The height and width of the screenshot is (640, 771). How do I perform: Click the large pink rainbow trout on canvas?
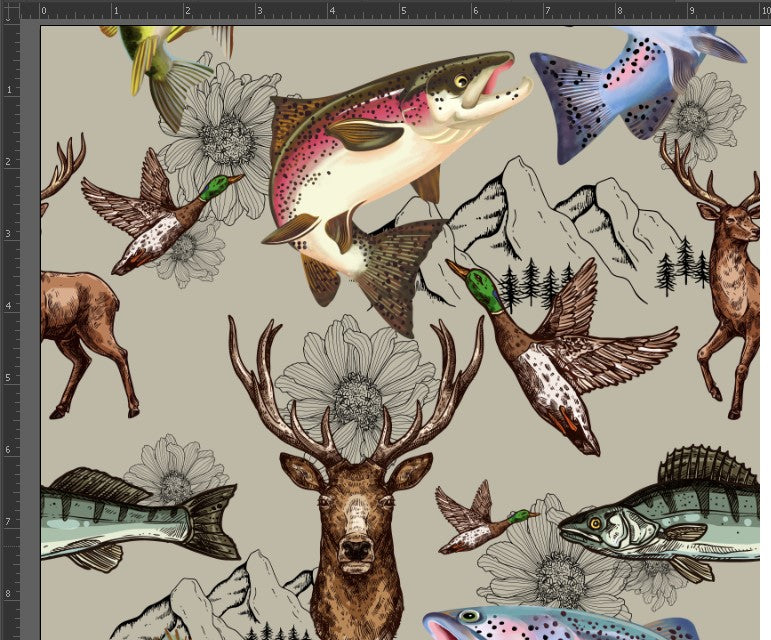tap(374, 162)
